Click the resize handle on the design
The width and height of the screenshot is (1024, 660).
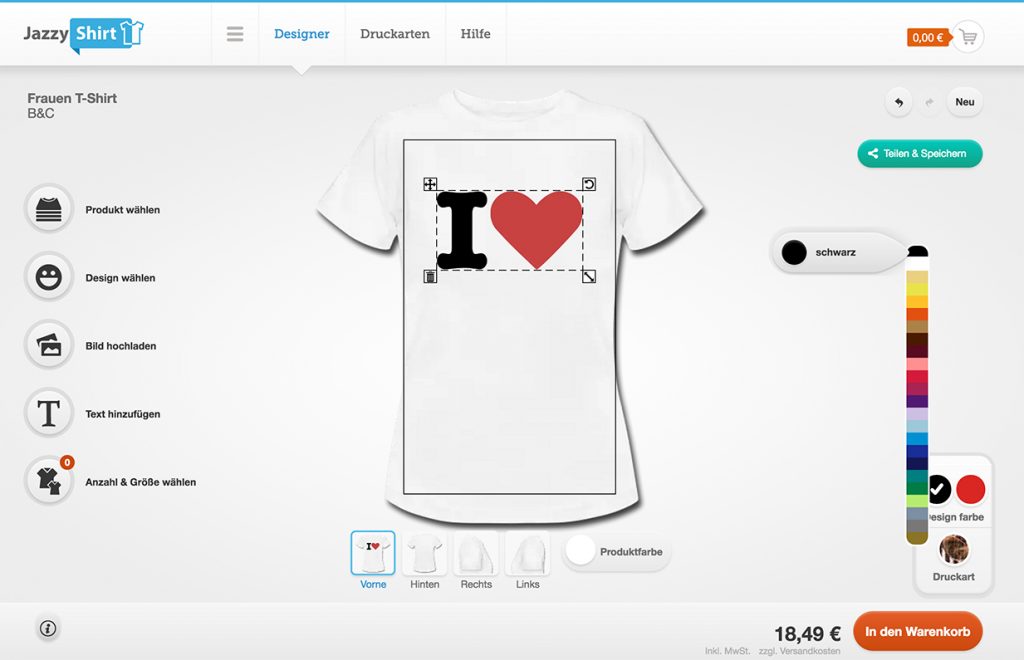point(588,277)
